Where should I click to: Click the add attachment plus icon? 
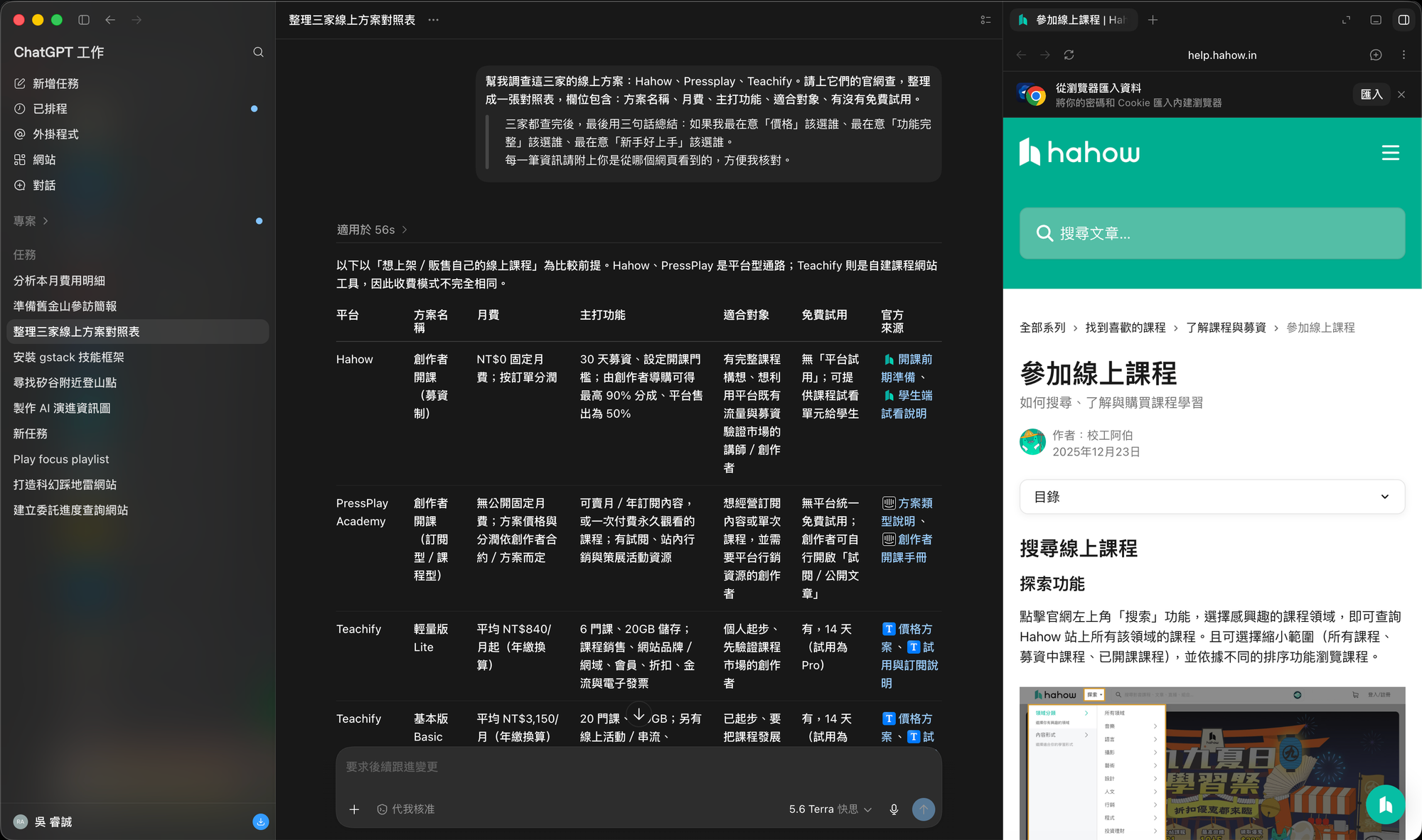click(x=354, y=809)
